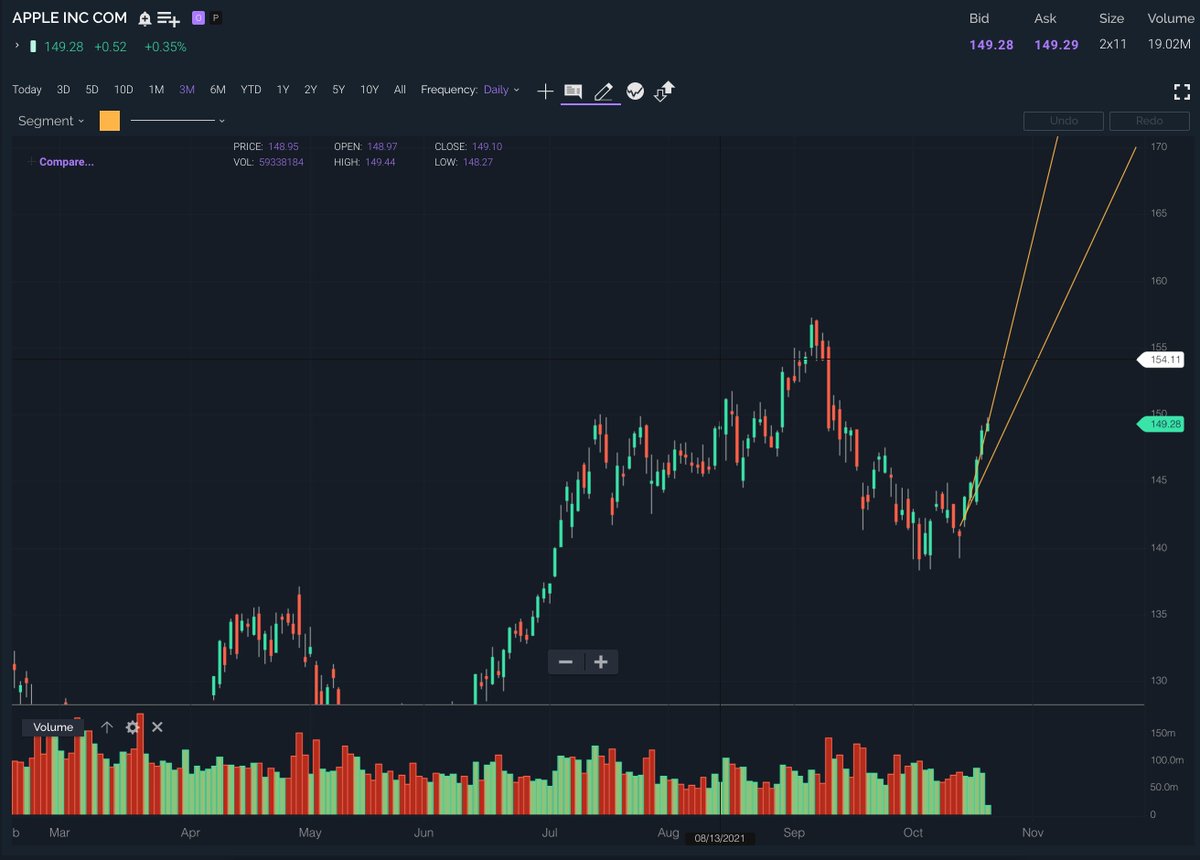Screen dimensions: 1200x860
Task: Switch range to 2Y
Action: coord(311,90)
